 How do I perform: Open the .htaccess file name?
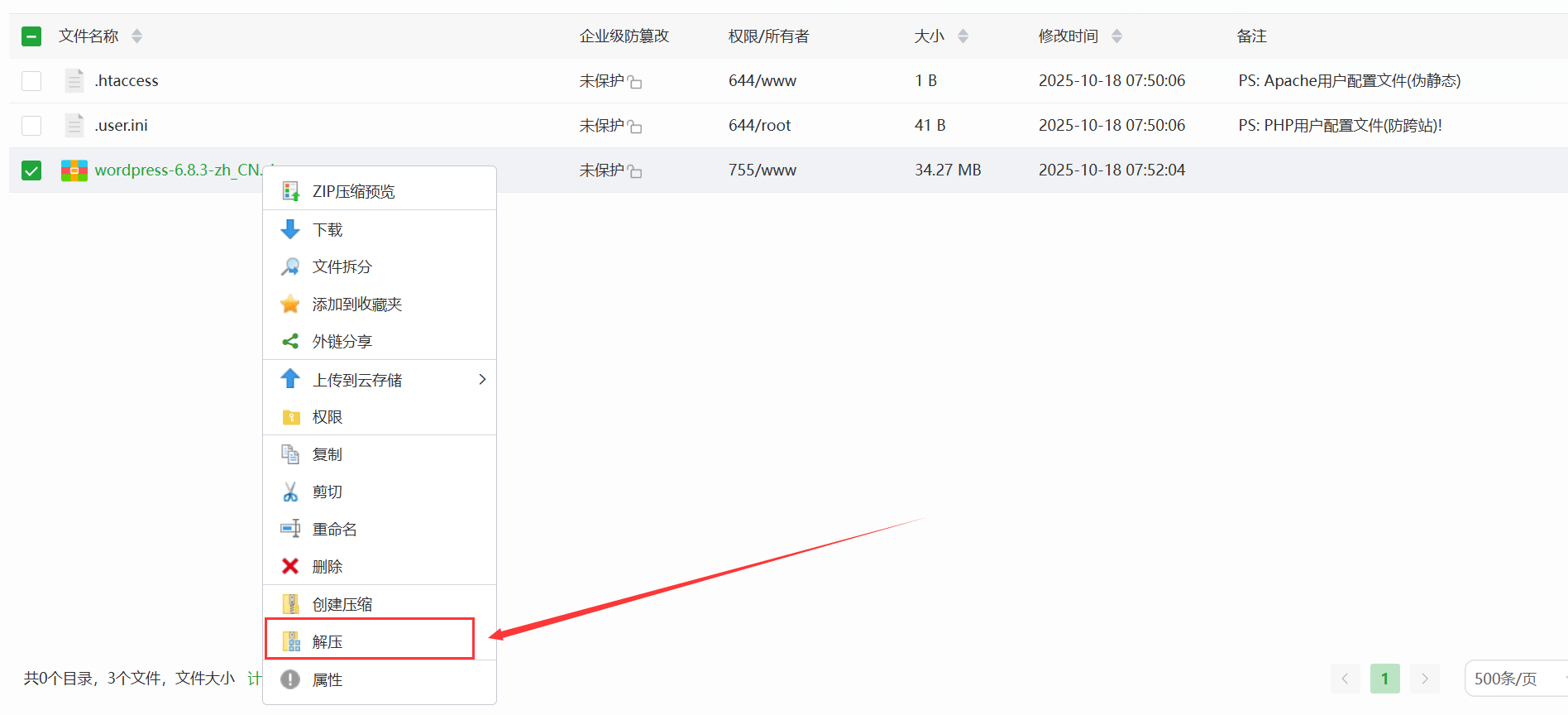(127, 81)
